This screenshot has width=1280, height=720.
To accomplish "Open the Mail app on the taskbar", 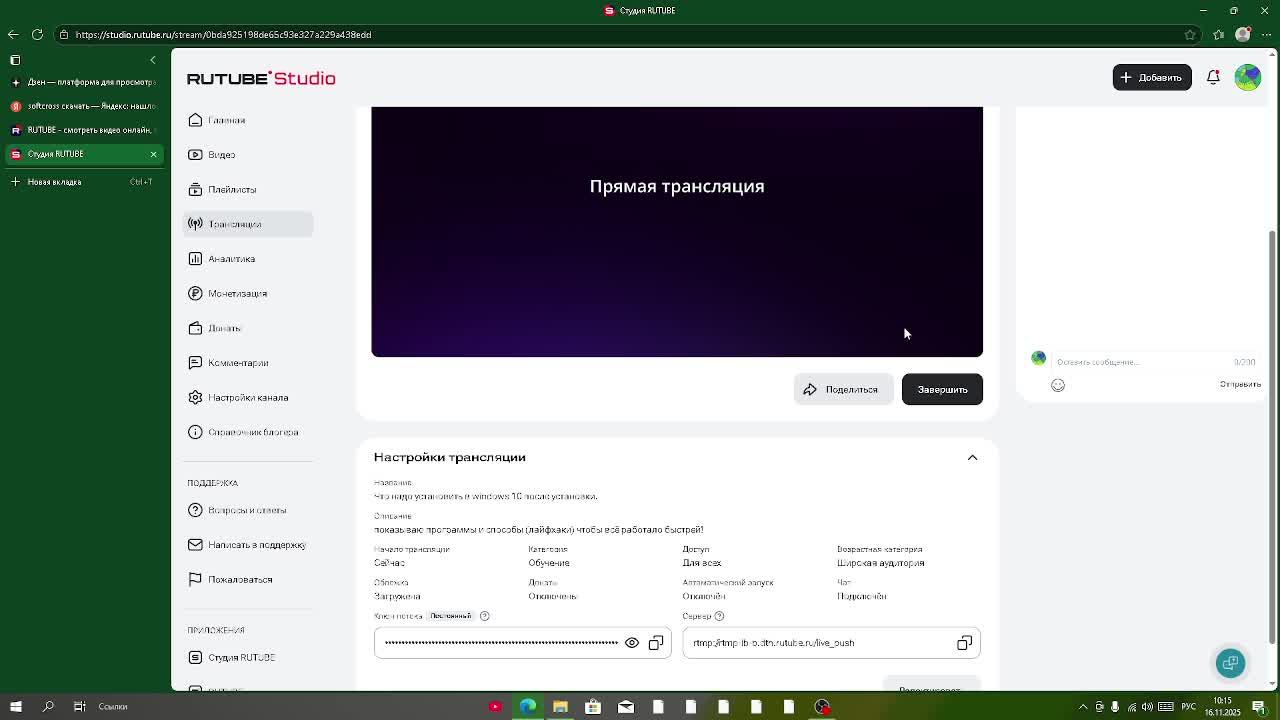I will click(x=626, y=707).
